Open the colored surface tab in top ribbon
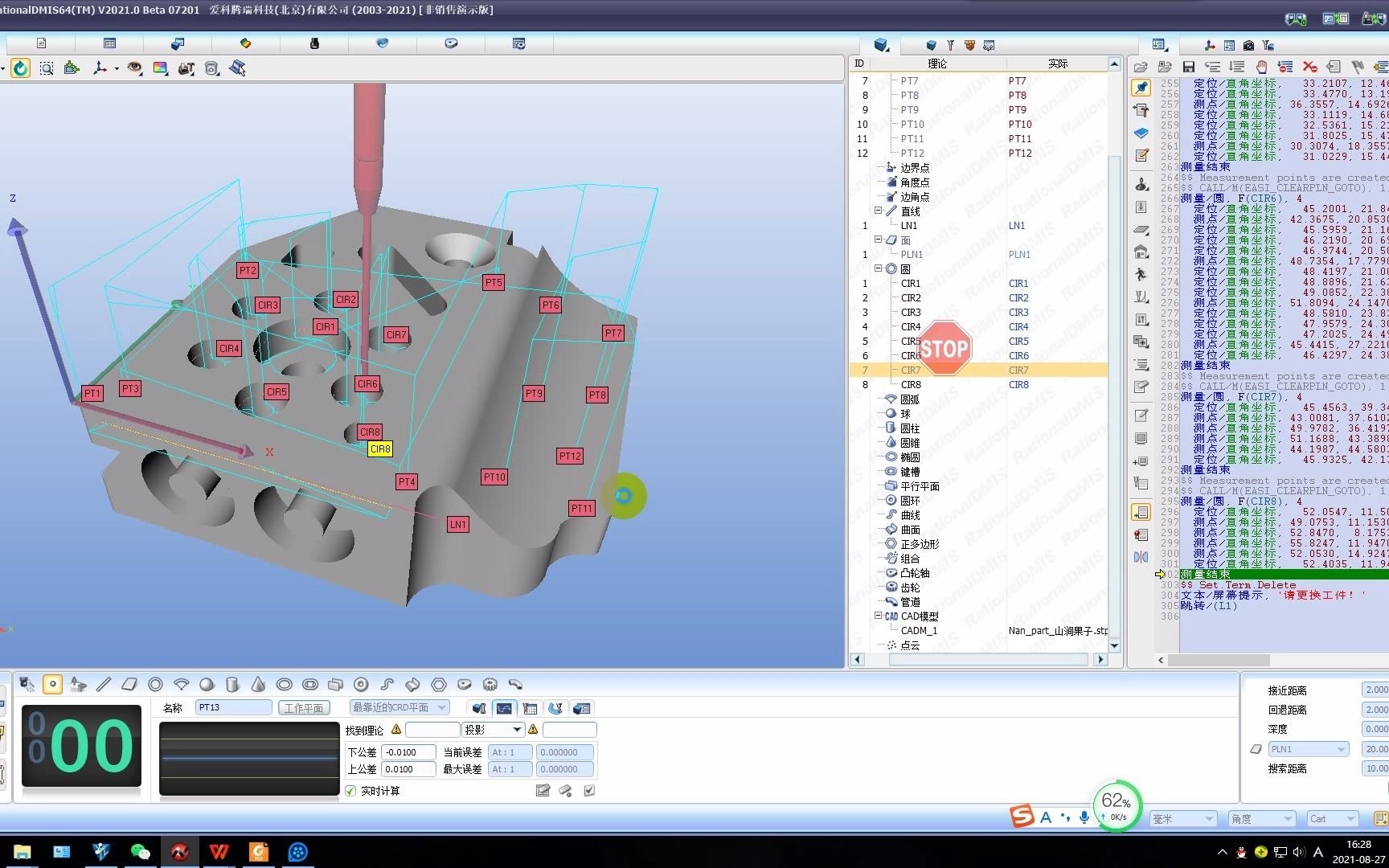 (x=246, y=43)
